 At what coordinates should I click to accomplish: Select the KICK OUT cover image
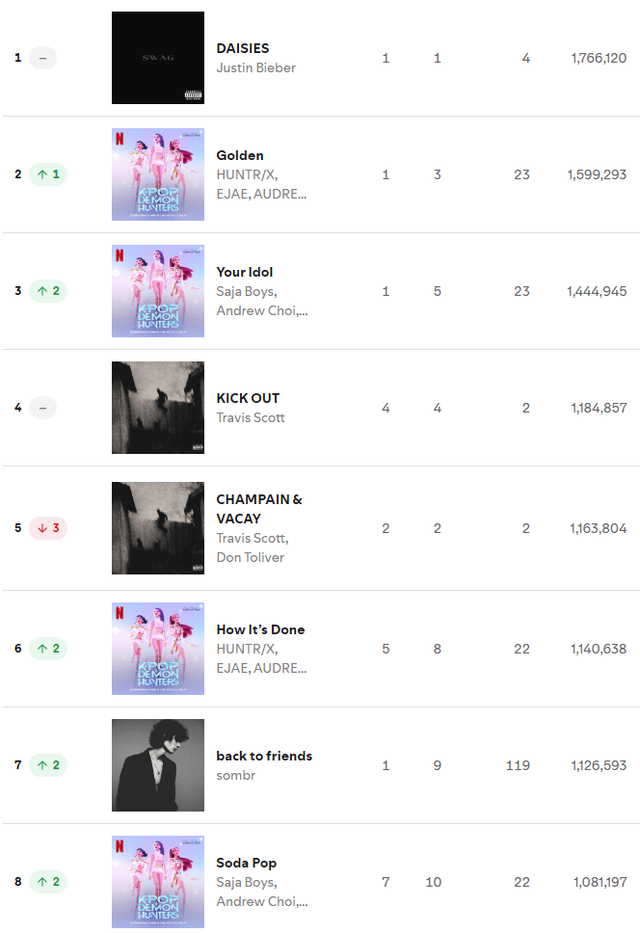158,407
